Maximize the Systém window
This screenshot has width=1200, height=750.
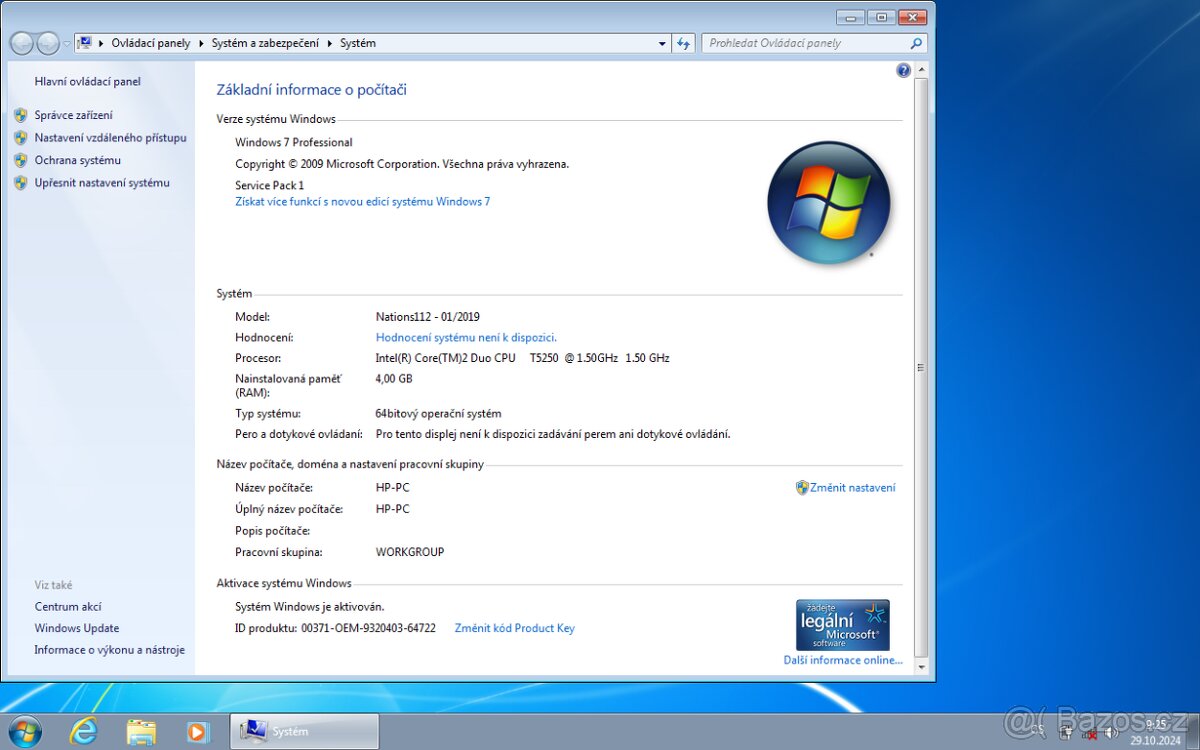click(x=881, y=17)
